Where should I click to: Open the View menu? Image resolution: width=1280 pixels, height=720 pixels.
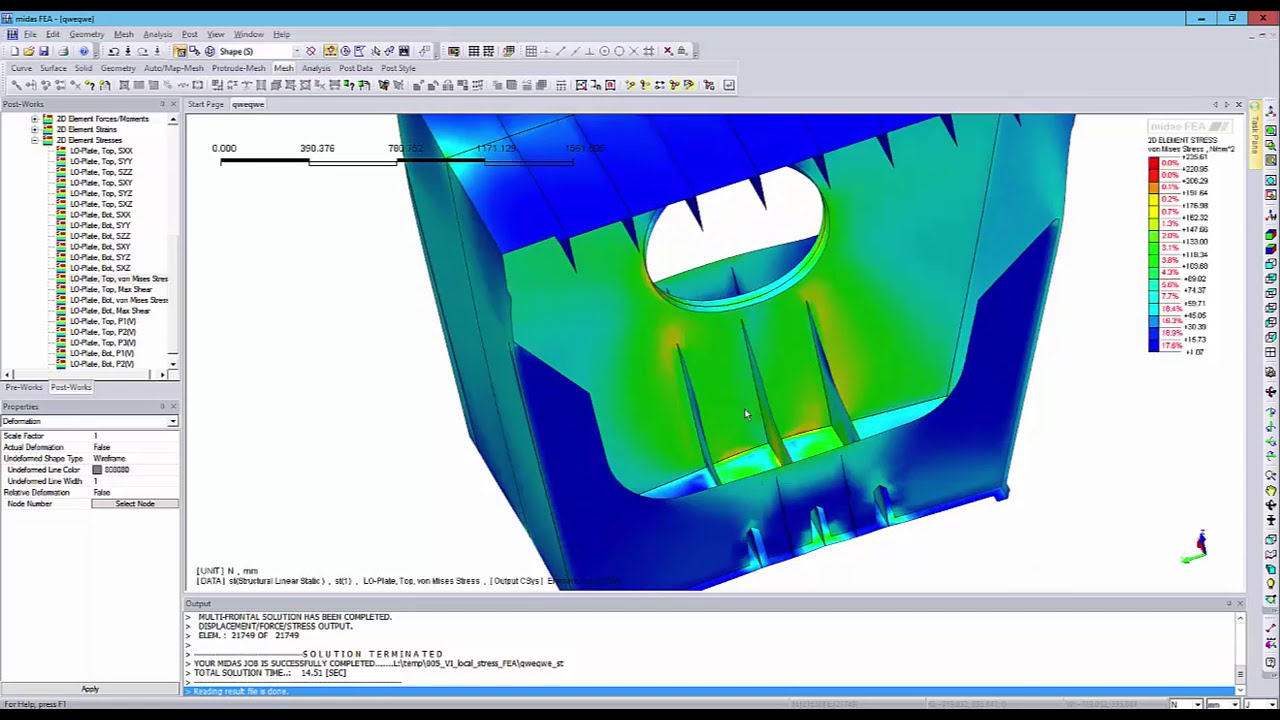click(x=215, y=34)
